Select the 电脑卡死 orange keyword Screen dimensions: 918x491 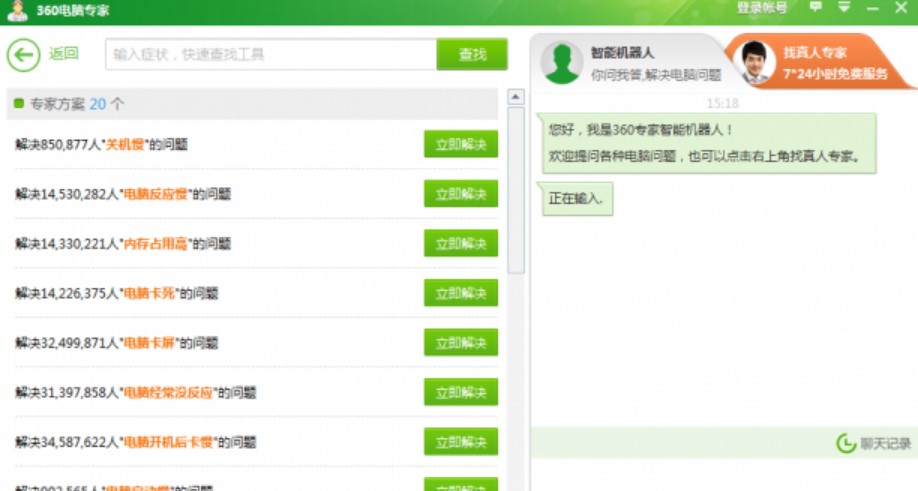149,293
